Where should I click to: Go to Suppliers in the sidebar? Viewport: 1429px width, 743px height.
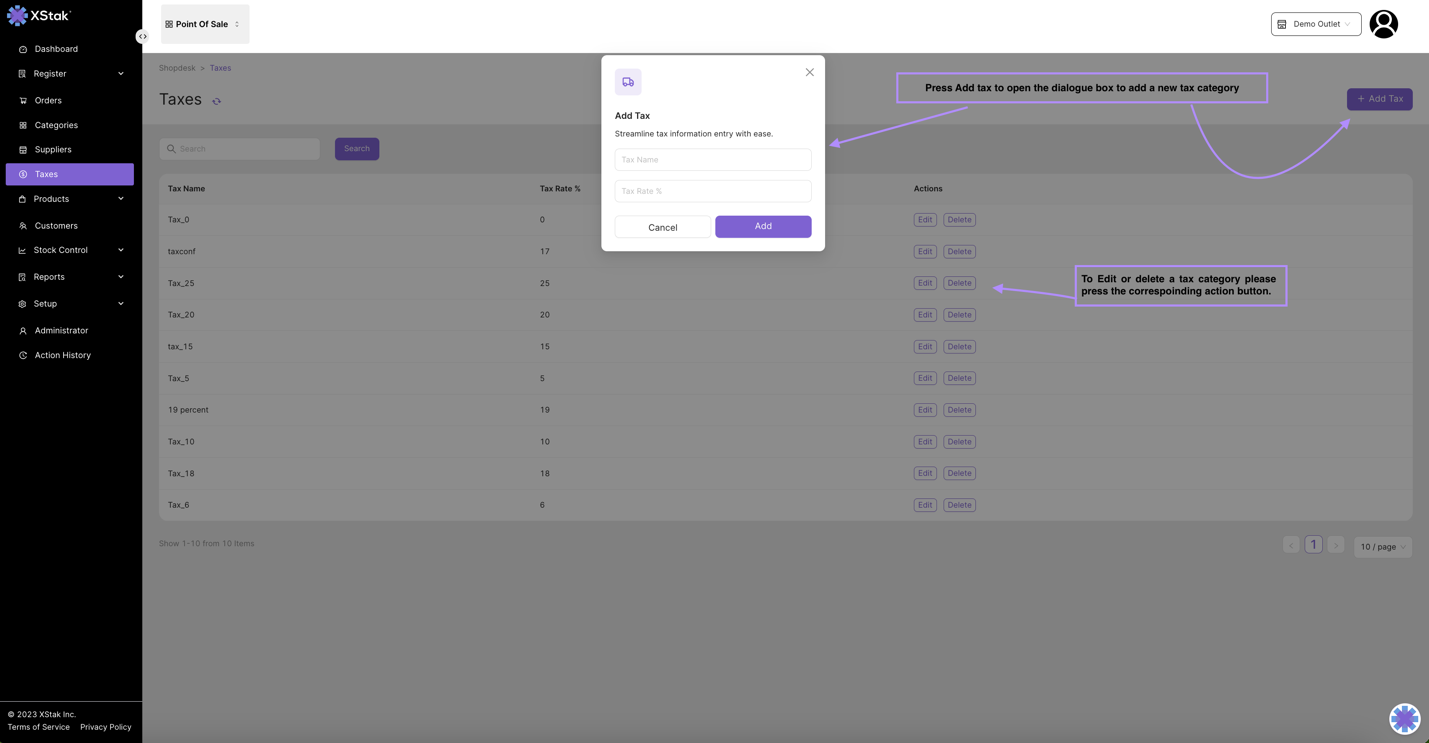[x=53, y=150]
